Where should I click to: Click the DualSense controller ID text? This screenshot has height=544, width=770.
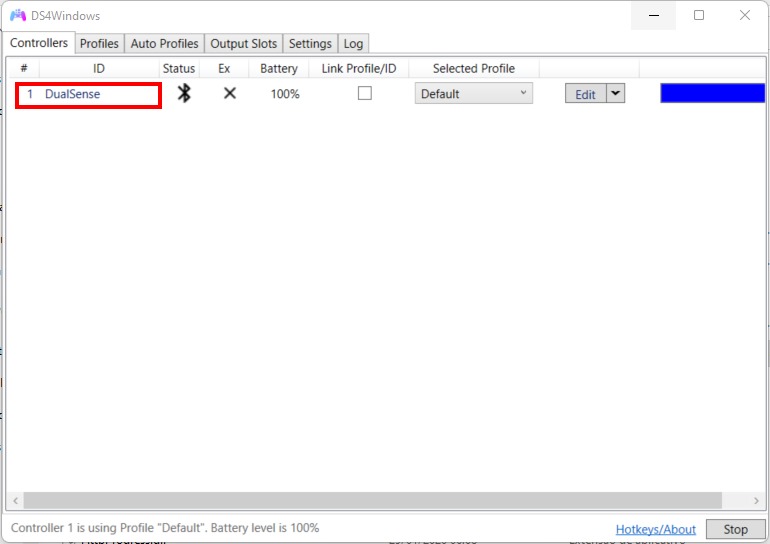[x=73, y=94]
